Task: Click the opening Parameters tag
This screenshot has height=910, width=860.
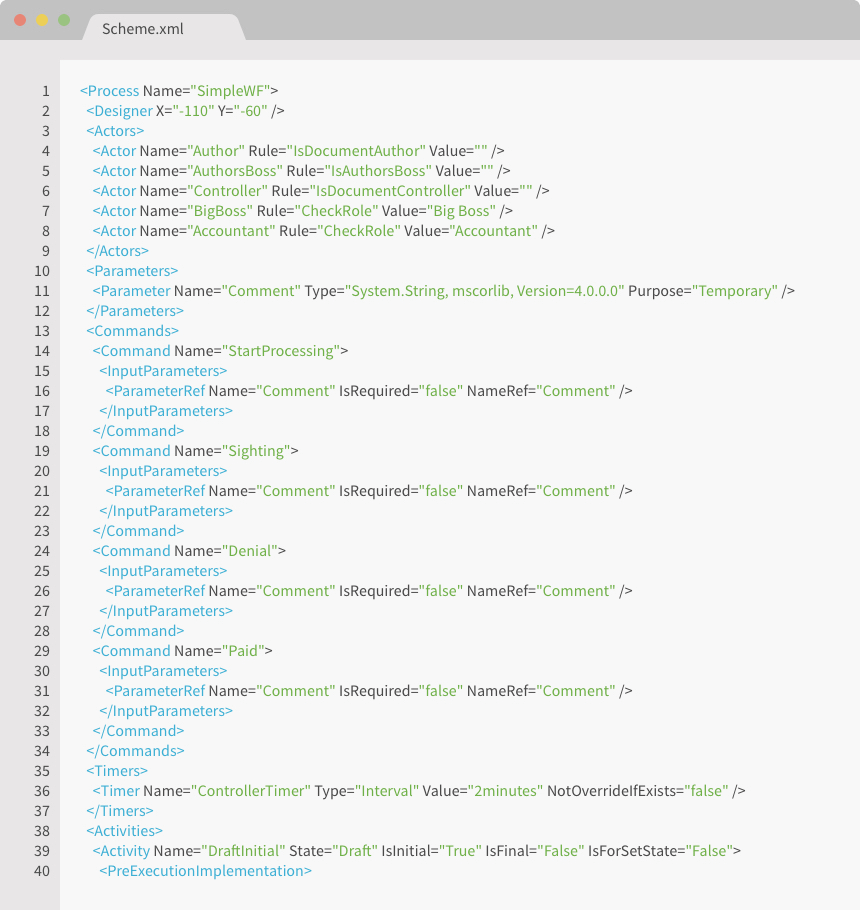Action: (x=132, y=271)
